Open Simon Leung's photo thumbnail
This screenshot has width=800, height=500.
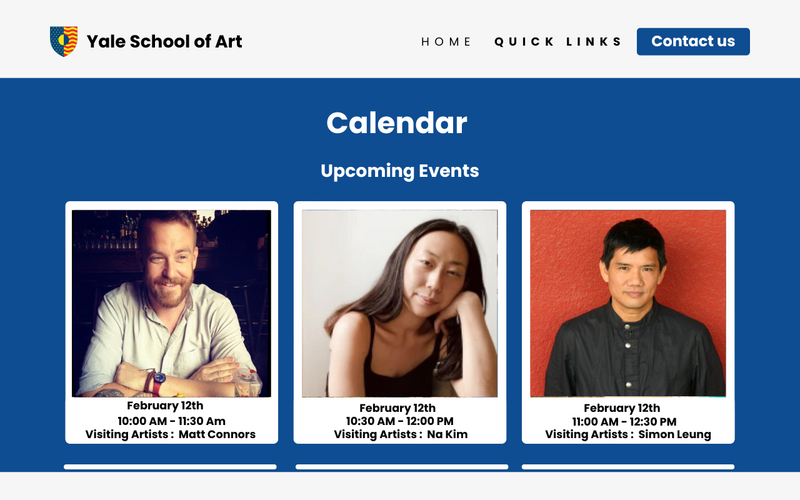[628, 303]
